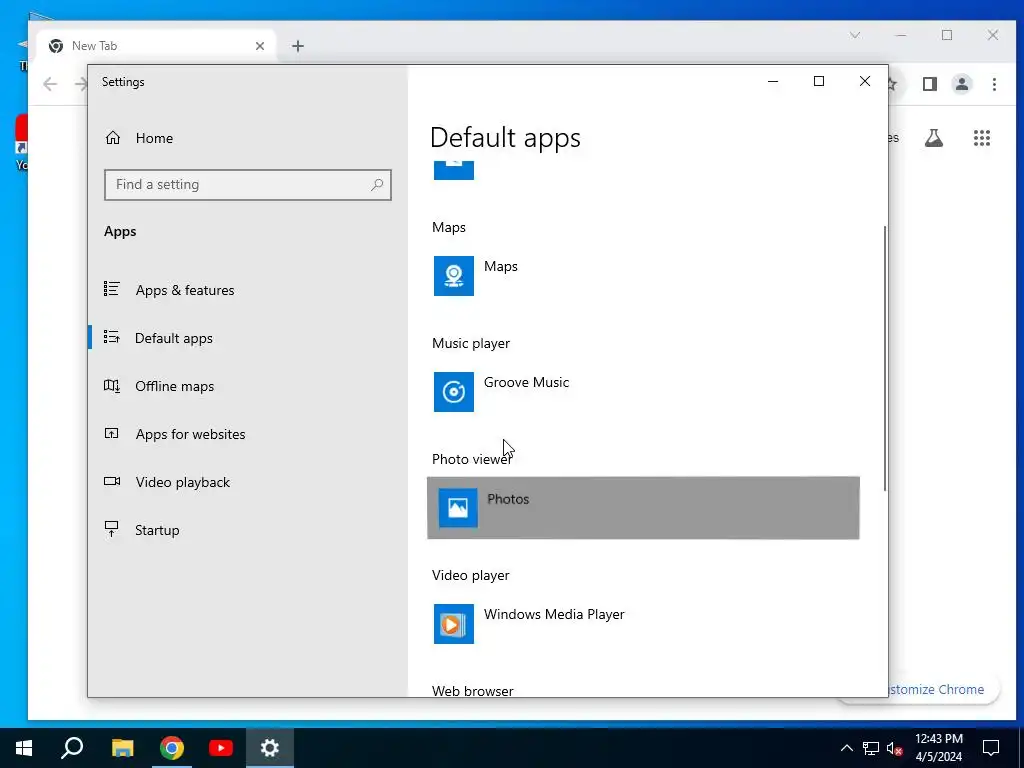Screen dimensions: 1024x768
Task: Open taskbar Search
Action: (x=72, y=748)
